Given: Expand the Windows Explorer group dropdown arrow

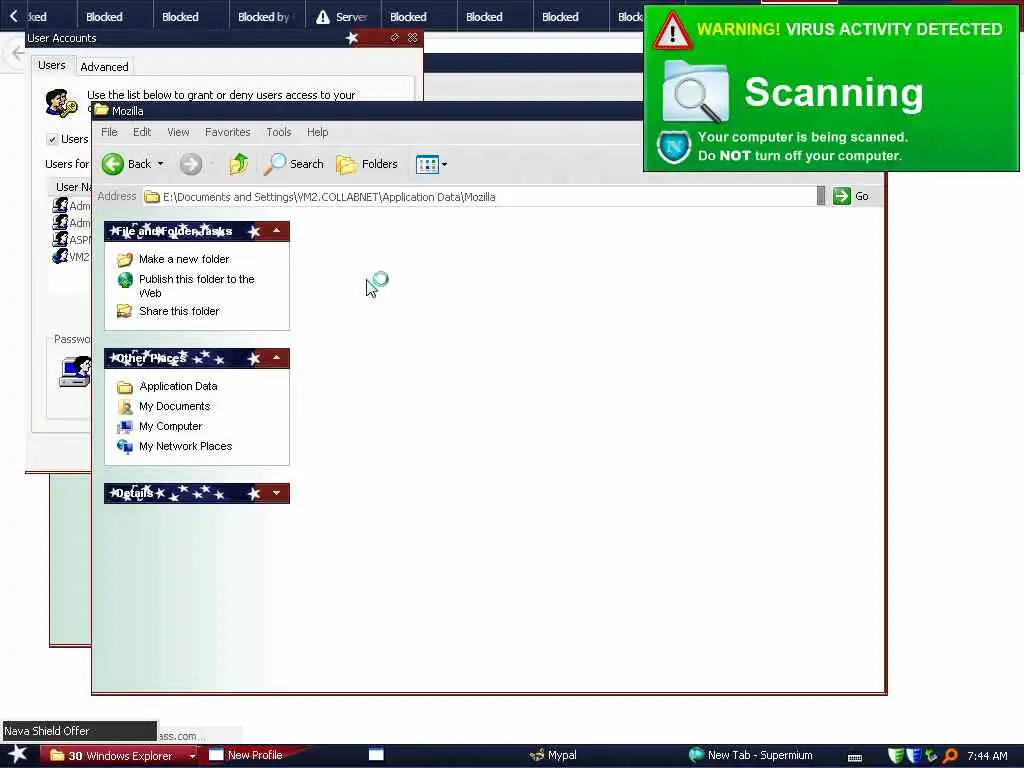Looking at the screenshot, I should [x=192, y=756].
